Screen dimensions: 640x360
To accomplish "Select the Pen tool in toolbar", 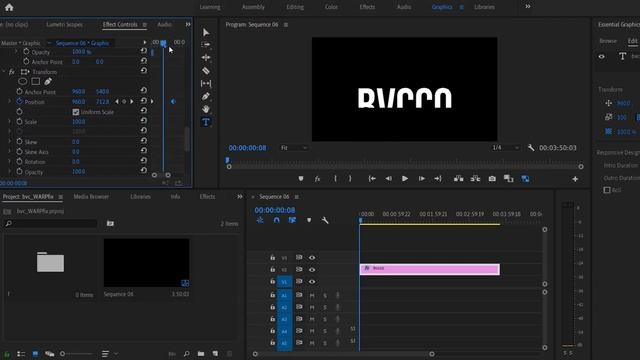I will 206,96.
